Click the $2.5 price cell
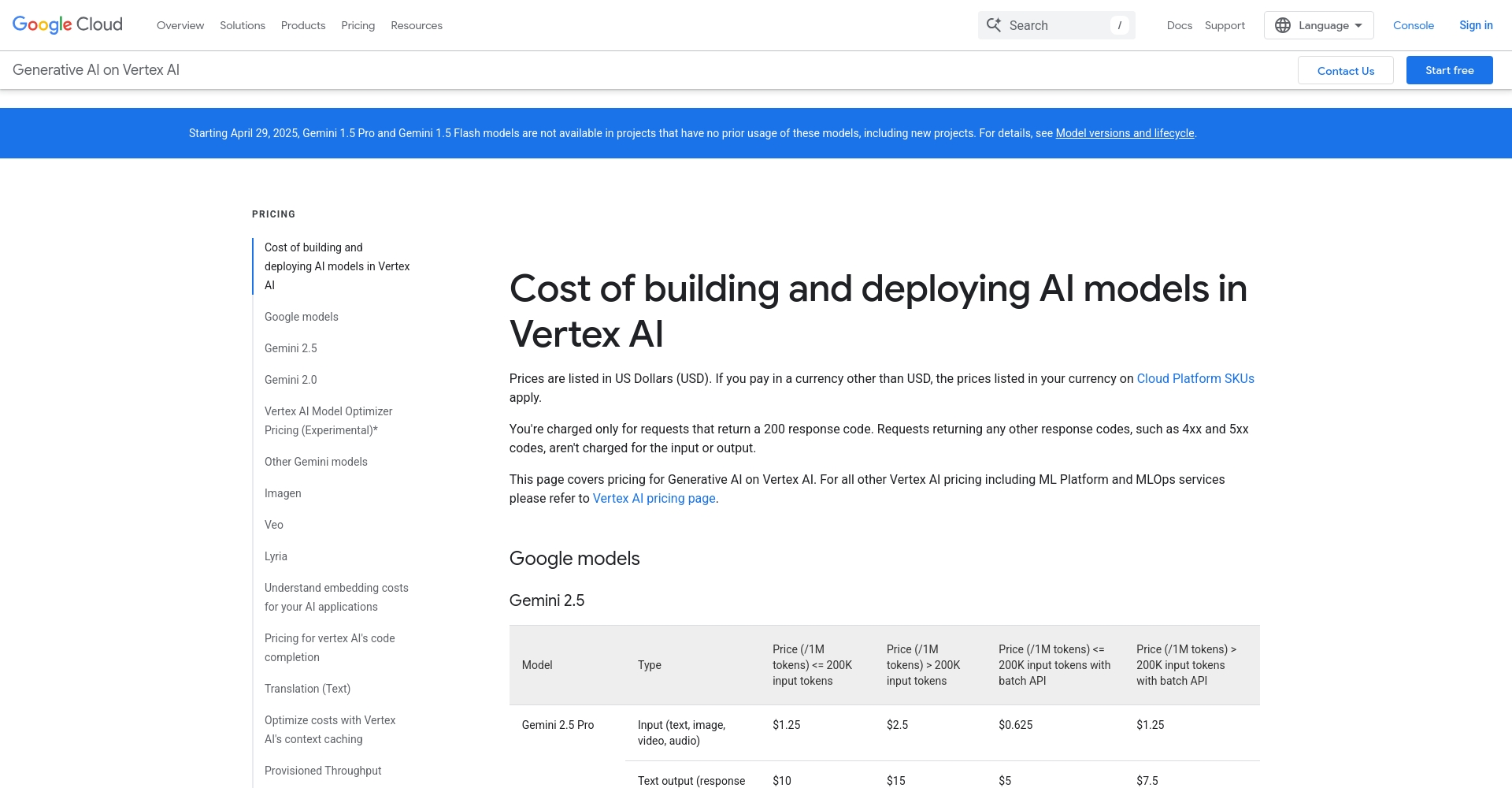Screen dimensions: 1512x788 [x=898, y=725]
